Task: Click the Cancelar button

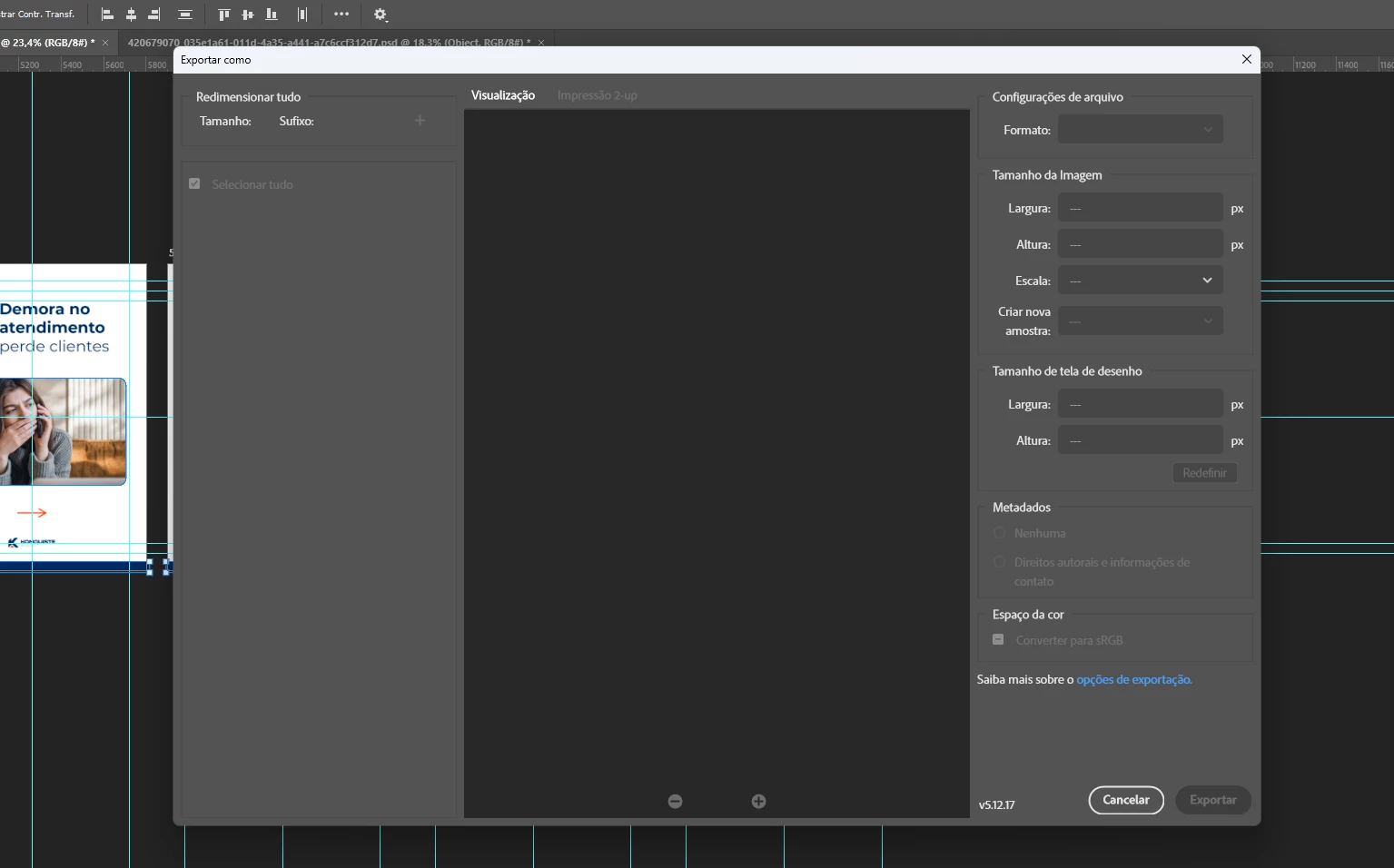Action: point(1126,800)
